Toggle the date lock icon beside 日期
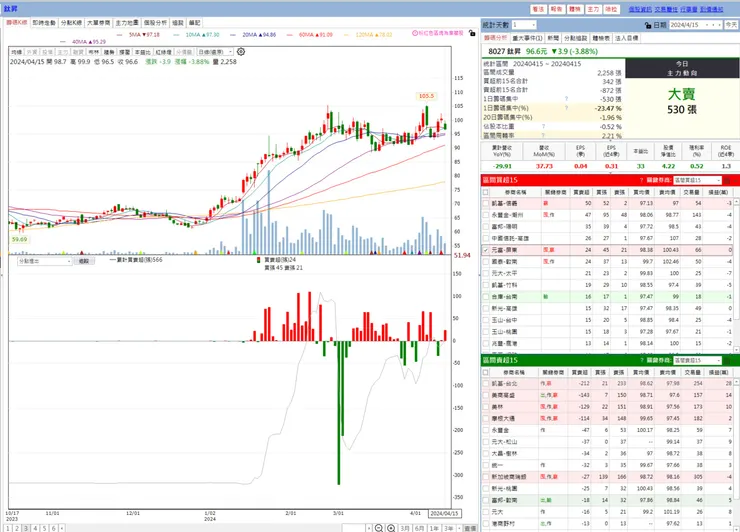Image resolution: width=740 pixels, height=532 pixels. (x=648, y=25)
